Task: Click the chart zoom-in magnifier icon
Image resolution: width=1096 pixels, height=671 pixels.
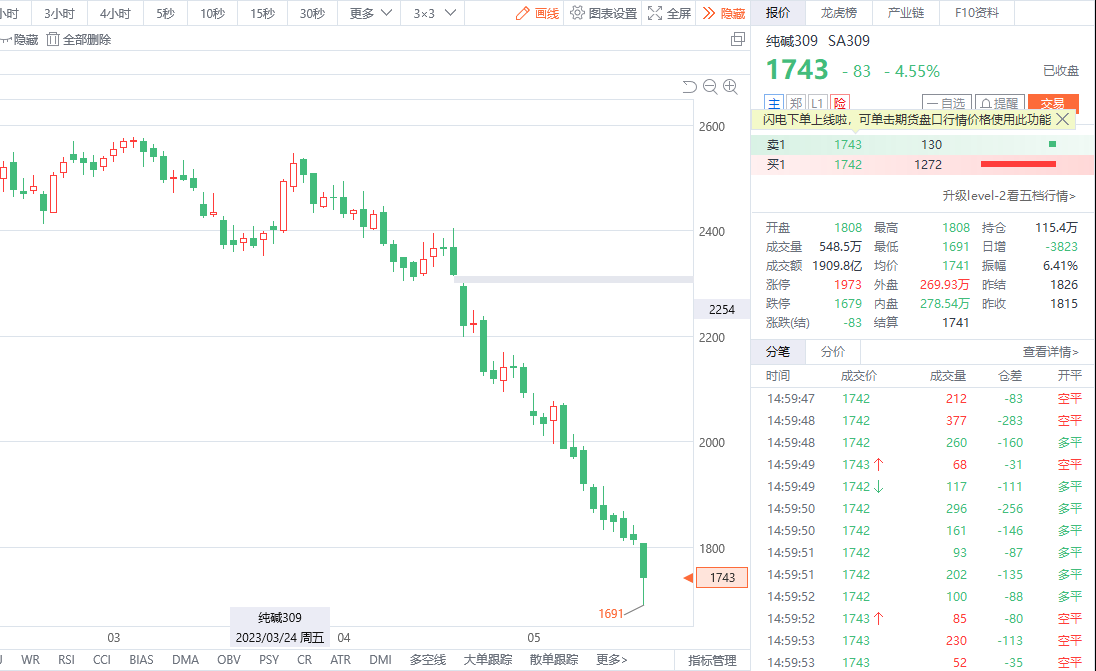Action: point(730,87)
